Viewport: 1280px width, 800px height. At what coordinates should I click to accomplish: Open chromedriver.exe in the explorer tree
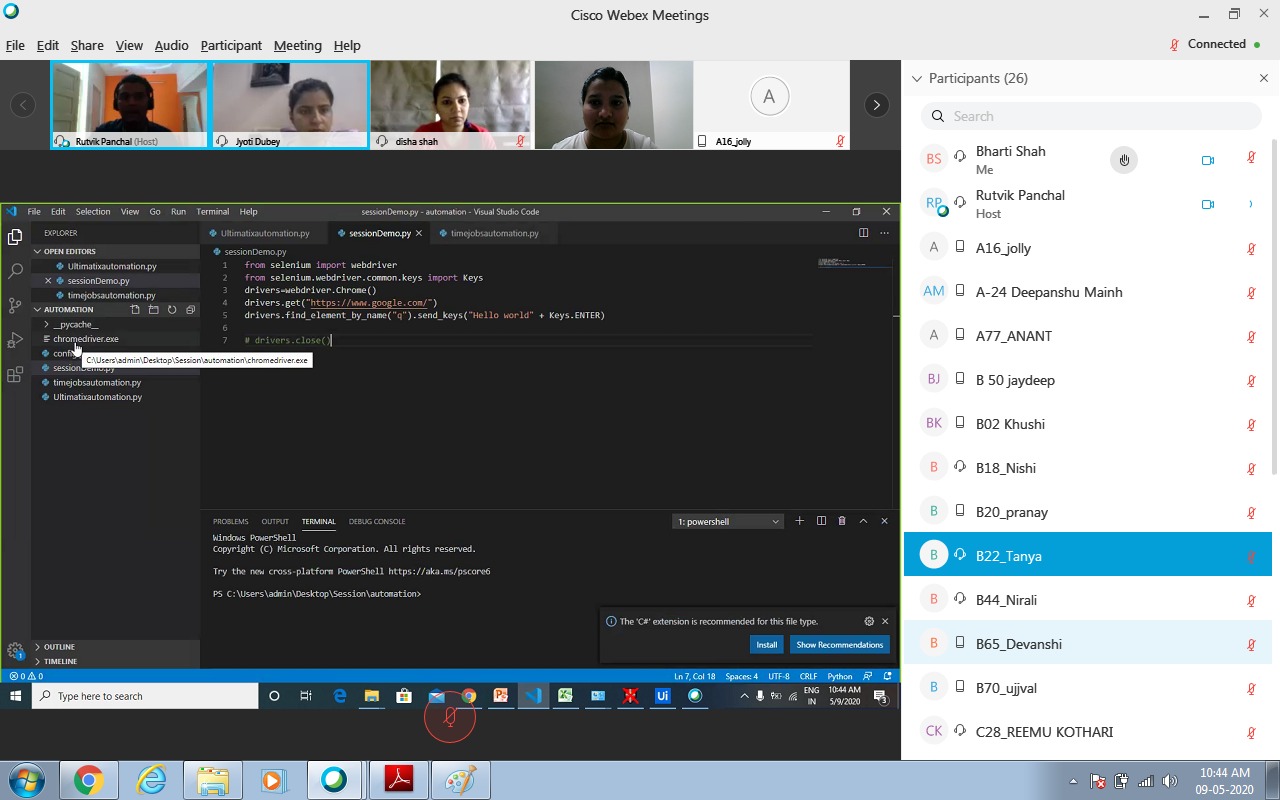click(86, 339)
